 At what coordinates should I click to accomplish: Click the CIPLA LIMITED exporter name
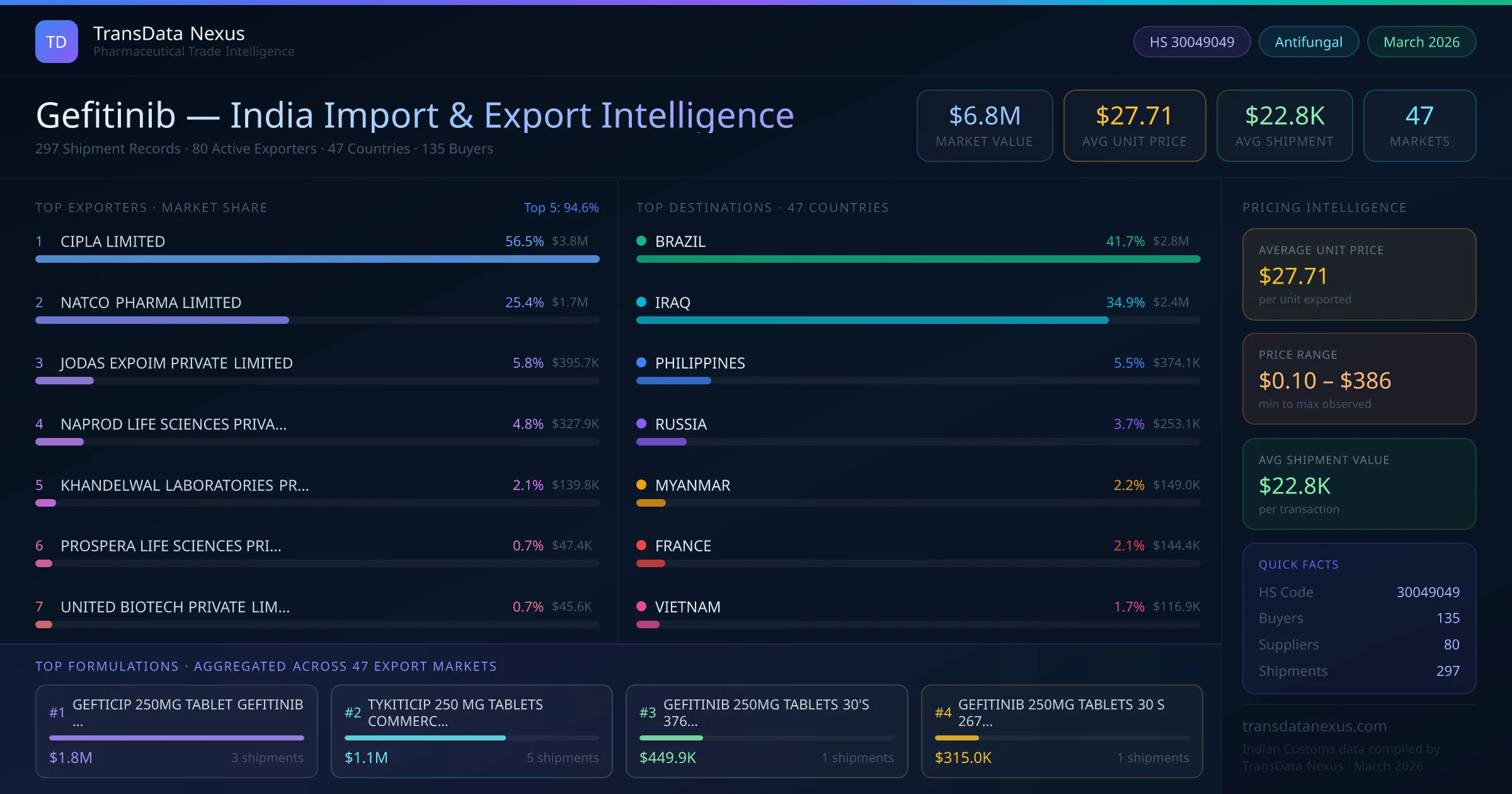point(112,241)
